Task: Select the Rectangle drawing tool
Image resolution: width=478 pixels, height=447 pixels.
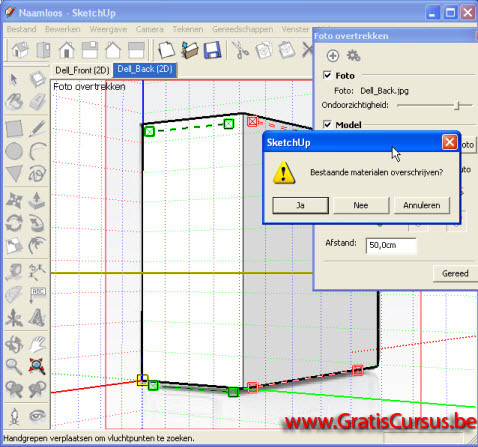Action: pos(14,129)
